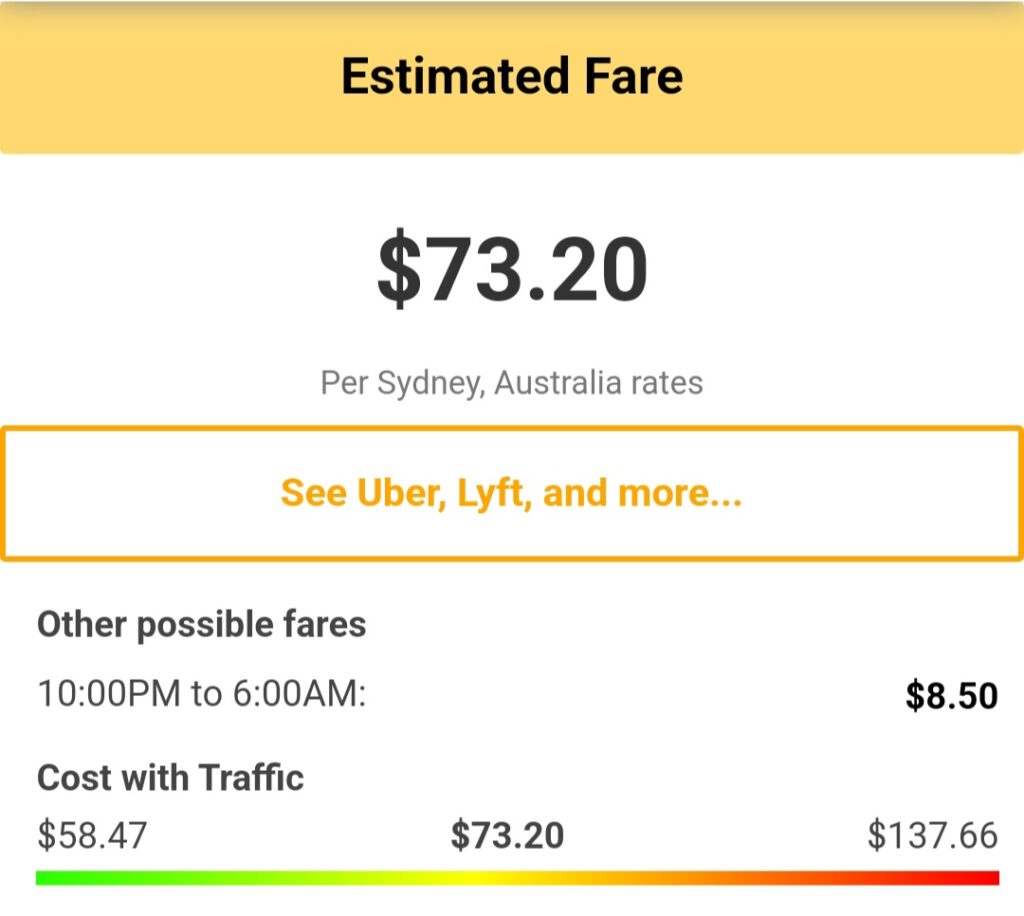Tap the Estimated Fare header title

[x=511, y=76]
